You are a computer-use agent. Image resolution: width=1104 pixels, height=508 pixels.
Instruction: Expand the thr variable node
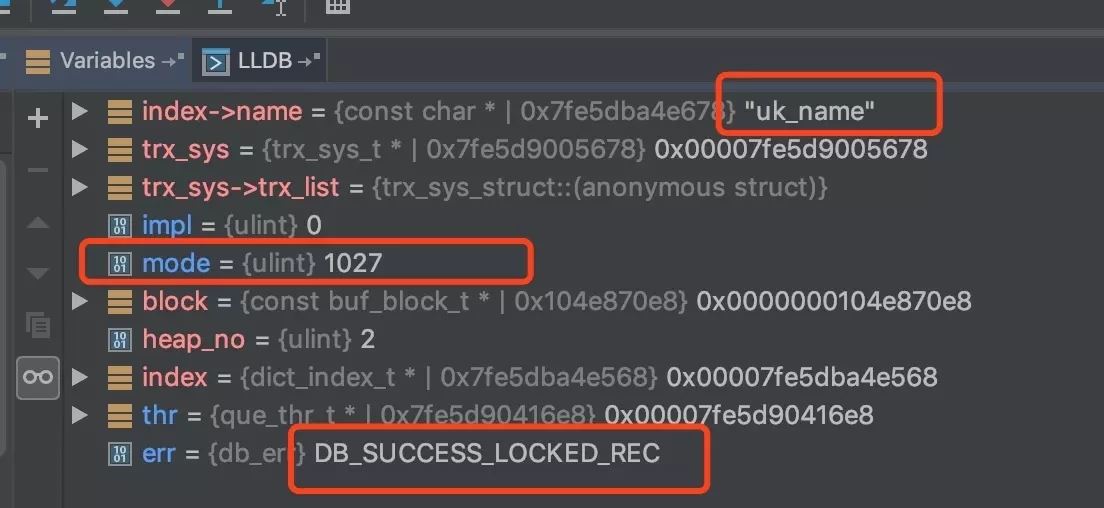81,415
